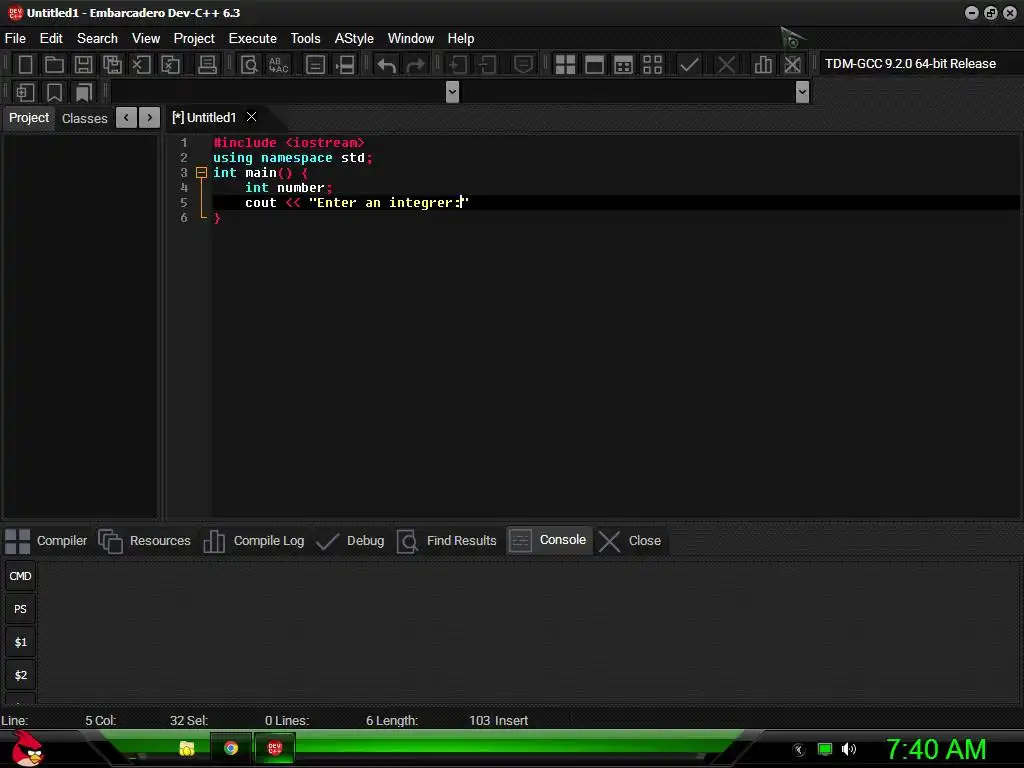Click the Compile and Run icon

click(624, 65)
